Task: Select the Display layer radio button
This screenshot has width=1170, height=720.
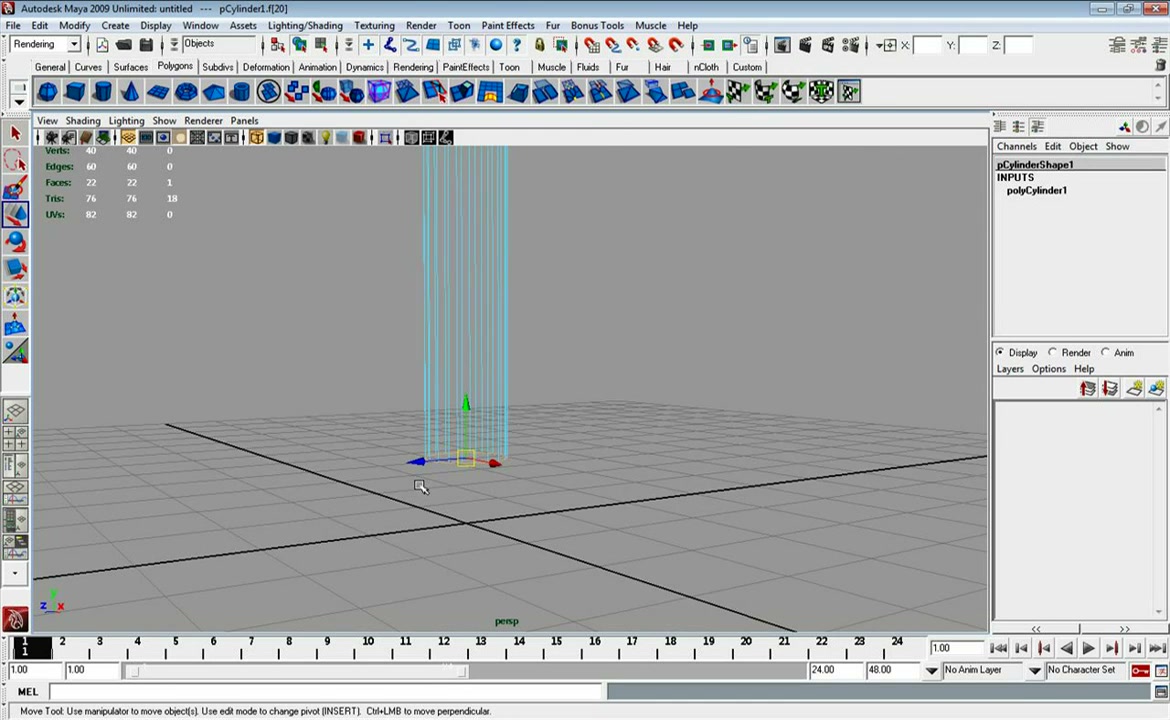Action: [x=1000, y=352]
